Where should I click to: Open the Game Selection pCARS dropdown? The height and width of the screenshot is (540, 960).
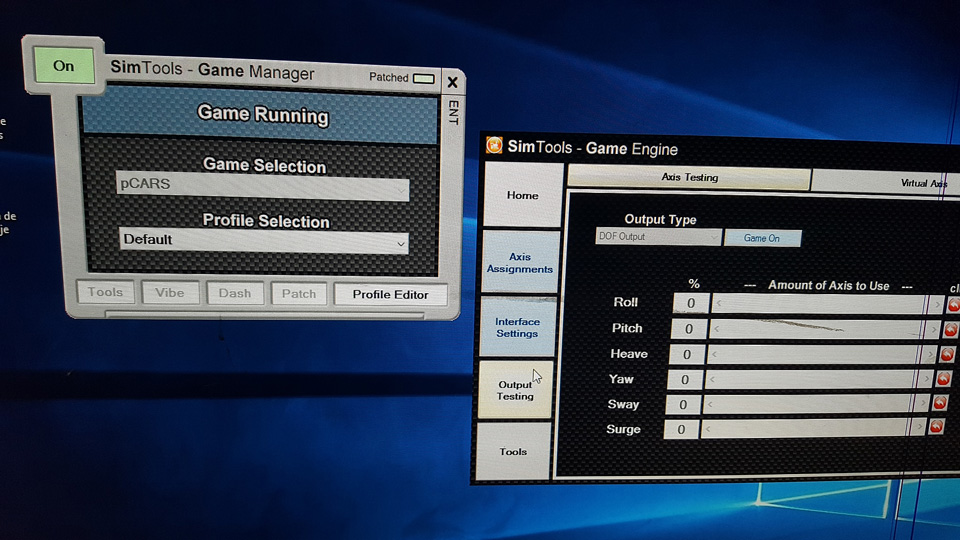[263, 186]
